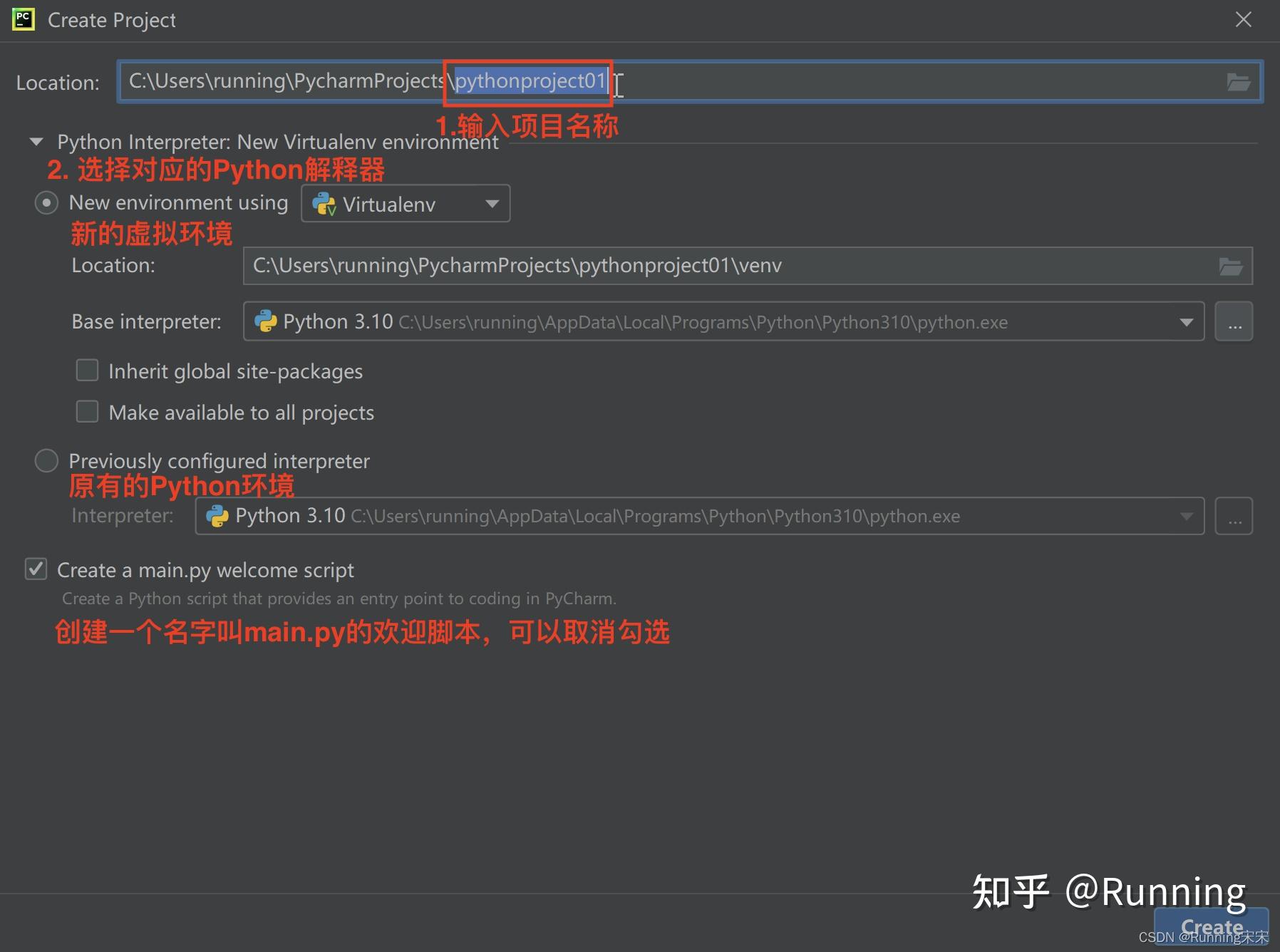
Task: Click the Create button
Action: (x=1211, y=926)
